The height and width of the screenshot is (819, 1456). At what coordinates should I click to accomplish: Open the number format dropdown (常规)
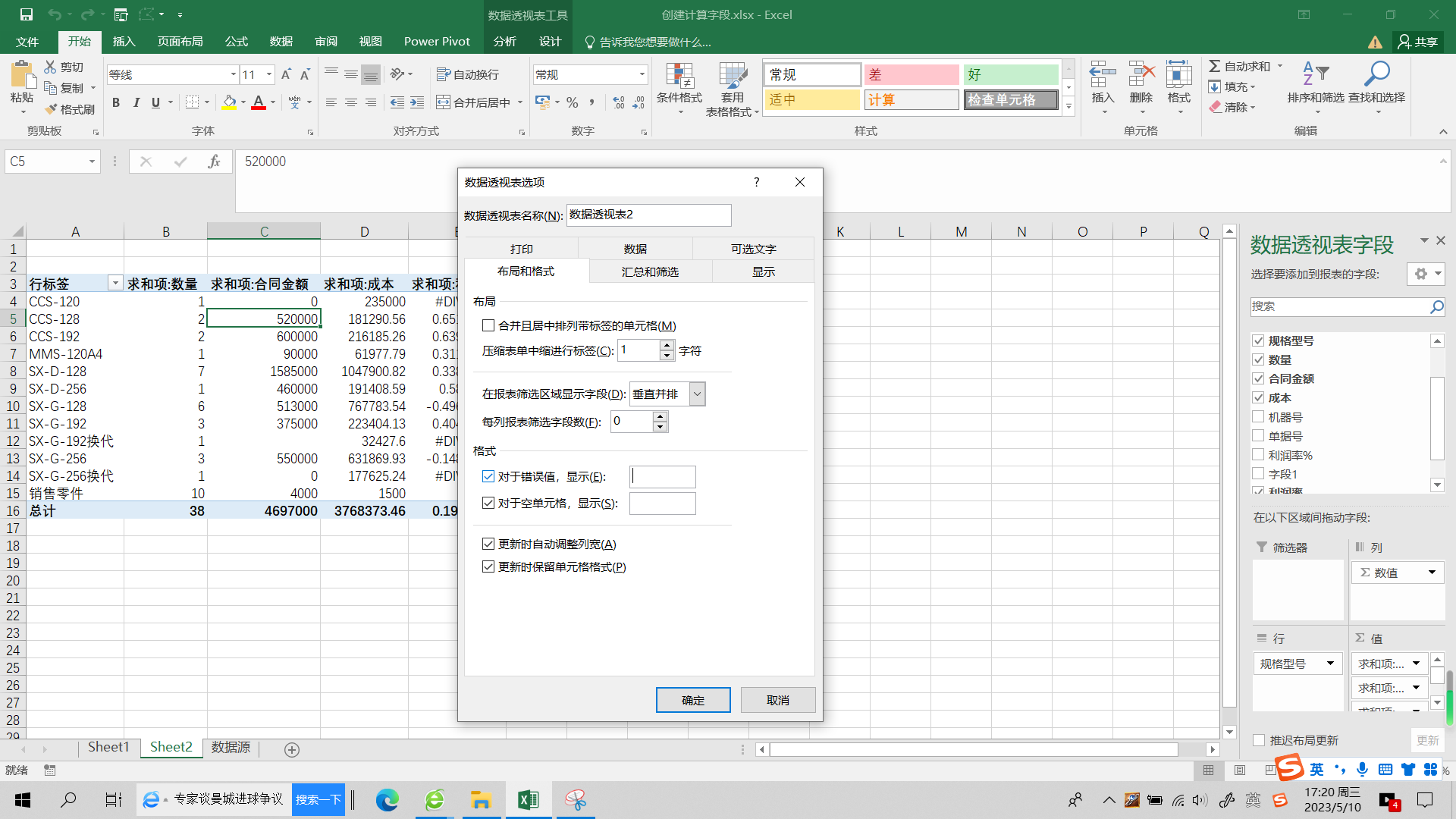tap(642, 74)
